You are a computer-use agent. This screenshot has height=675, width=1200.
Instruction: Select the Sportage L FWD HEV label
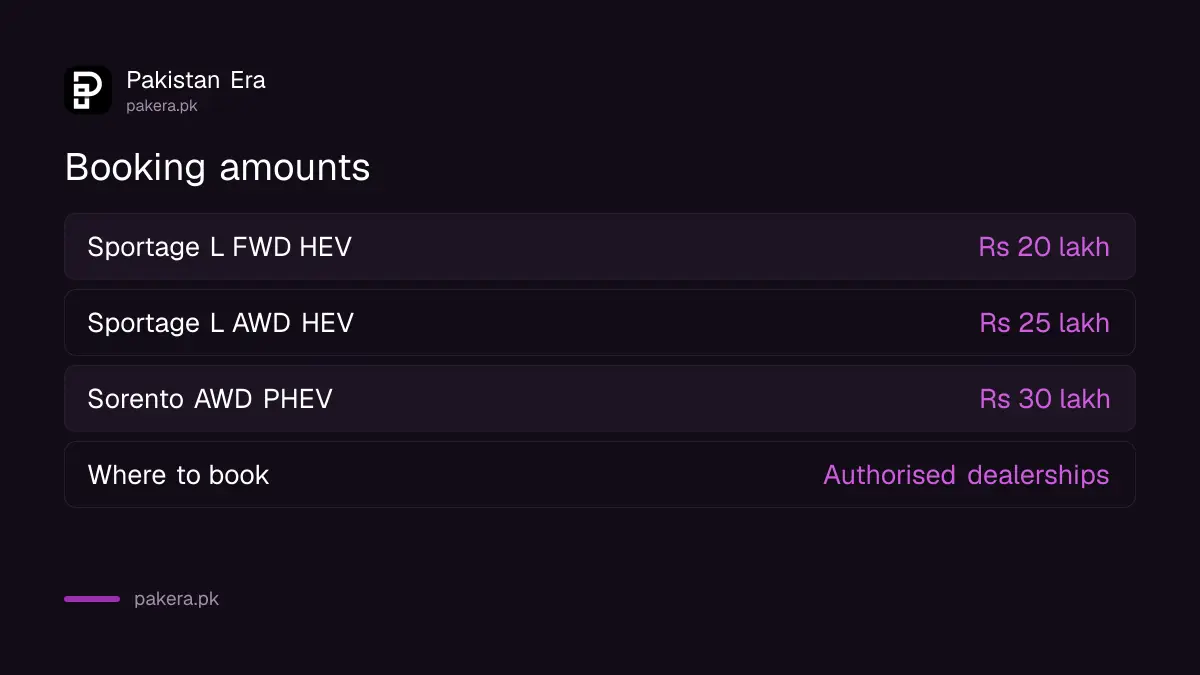pyautogui.click(x=220, y=247)
